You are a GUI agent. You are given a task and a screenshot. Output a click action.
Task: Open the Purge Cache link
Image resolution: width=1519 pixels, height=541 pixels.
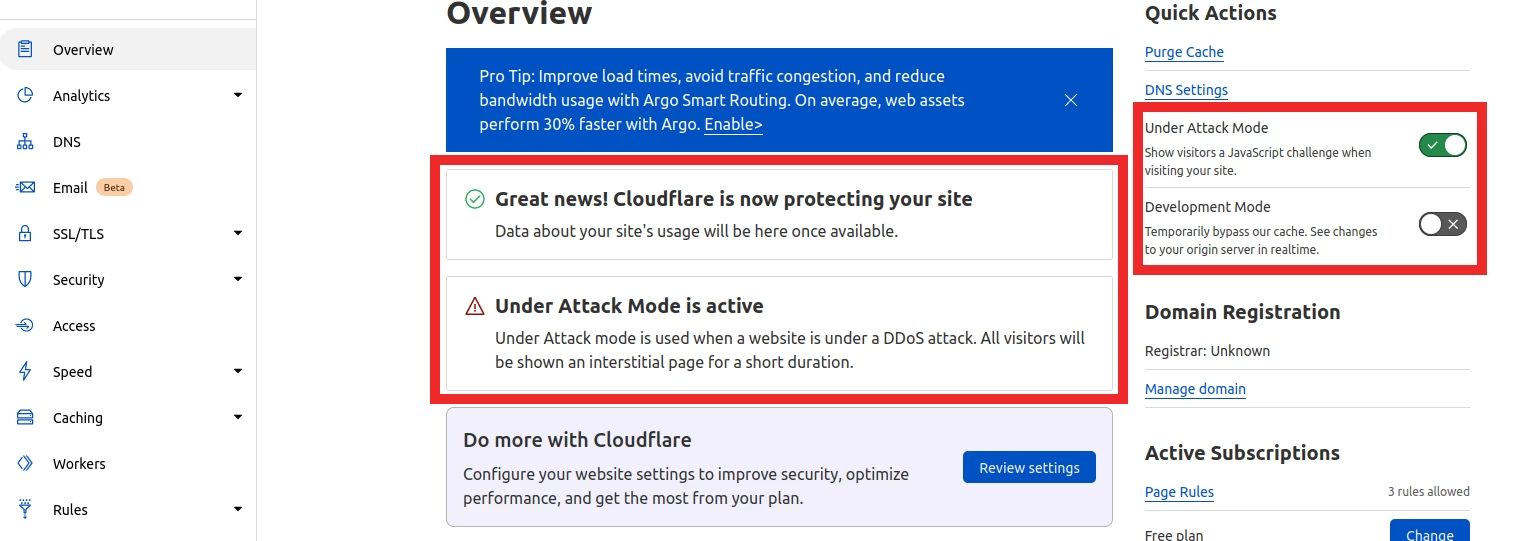(x=1184, y=52)
